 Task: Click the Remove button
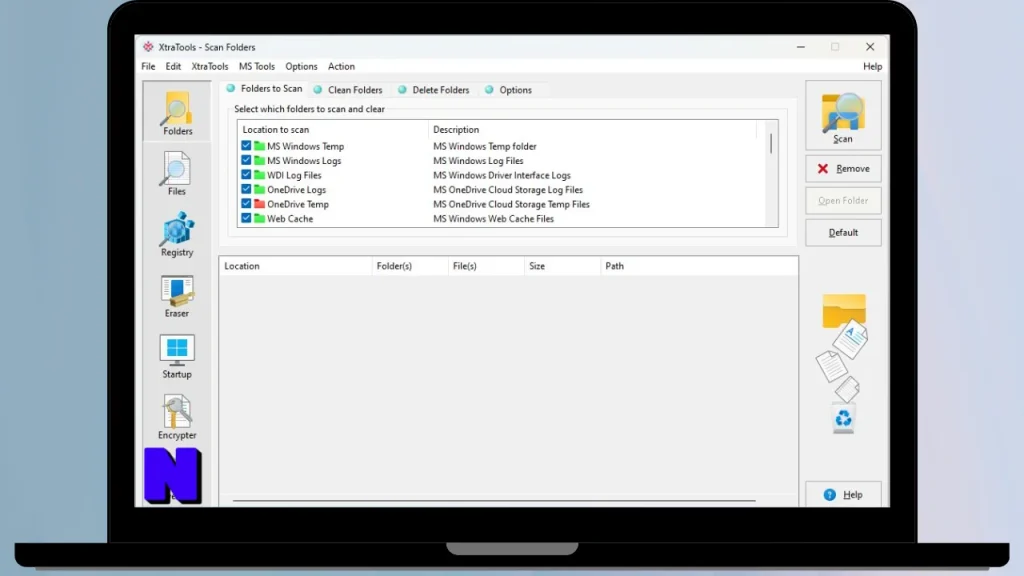(843, 168)
